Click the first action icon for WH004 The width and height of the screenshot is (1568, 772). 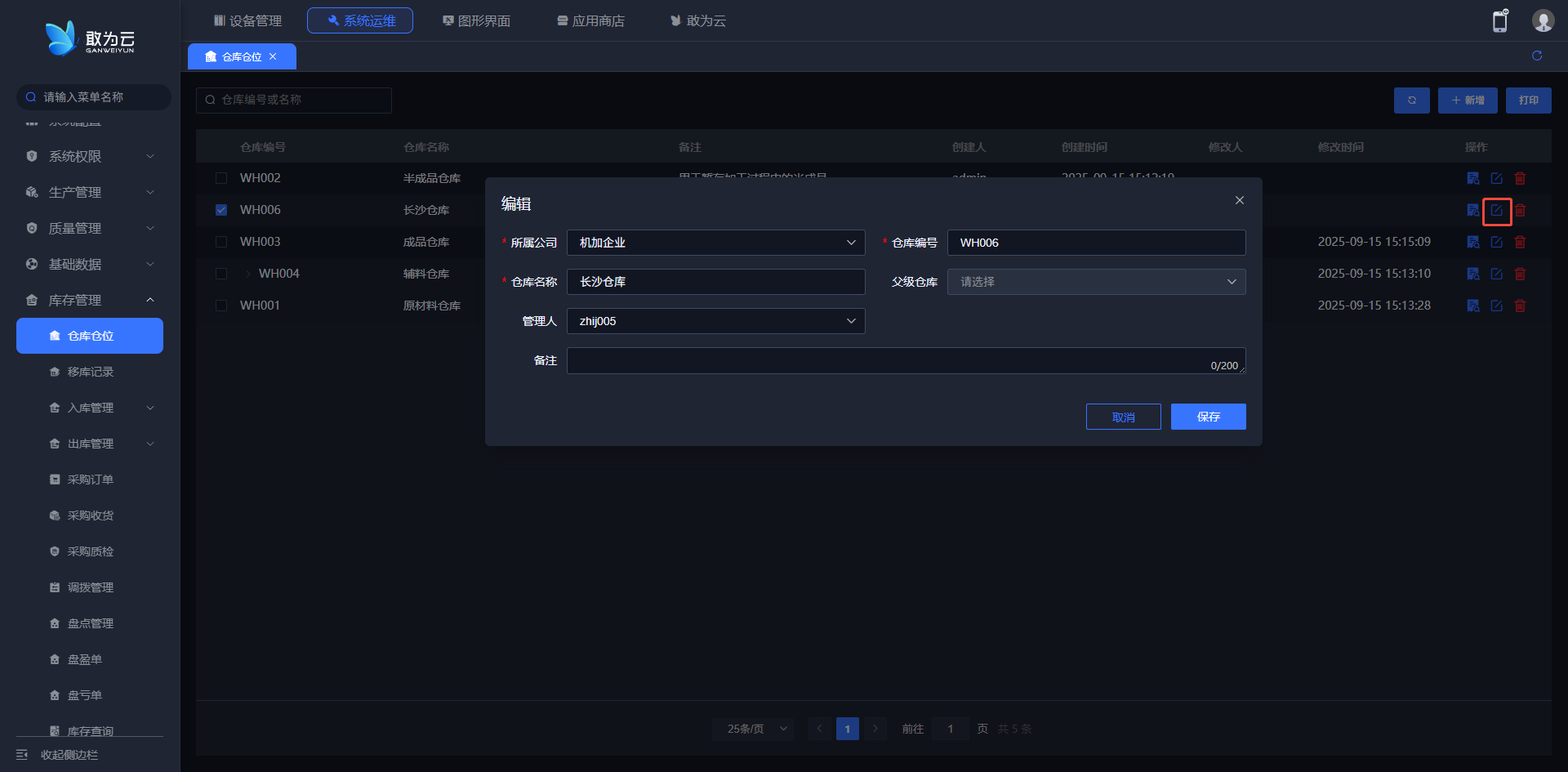[1472, 274]
